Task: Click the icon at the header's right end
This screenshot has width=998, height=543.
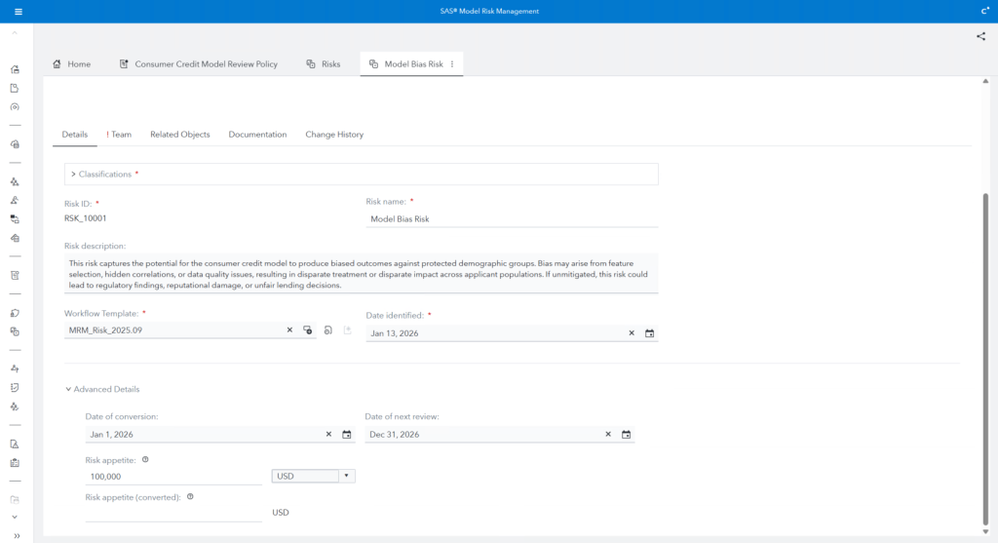Action: [985, 11]
